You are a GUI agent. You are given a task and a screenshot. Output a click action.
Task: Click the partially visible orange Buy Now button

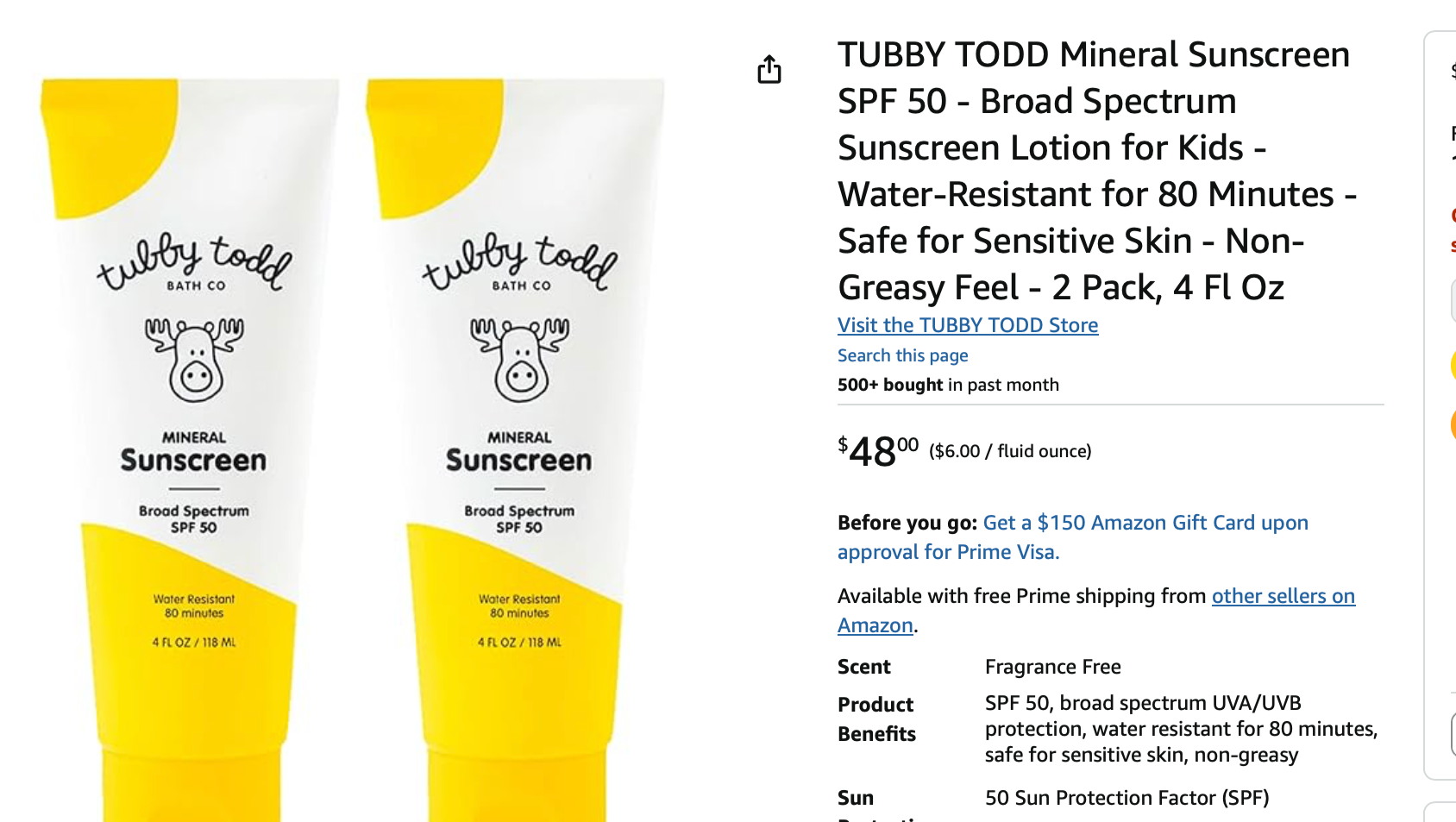[x=1453, y=424]
